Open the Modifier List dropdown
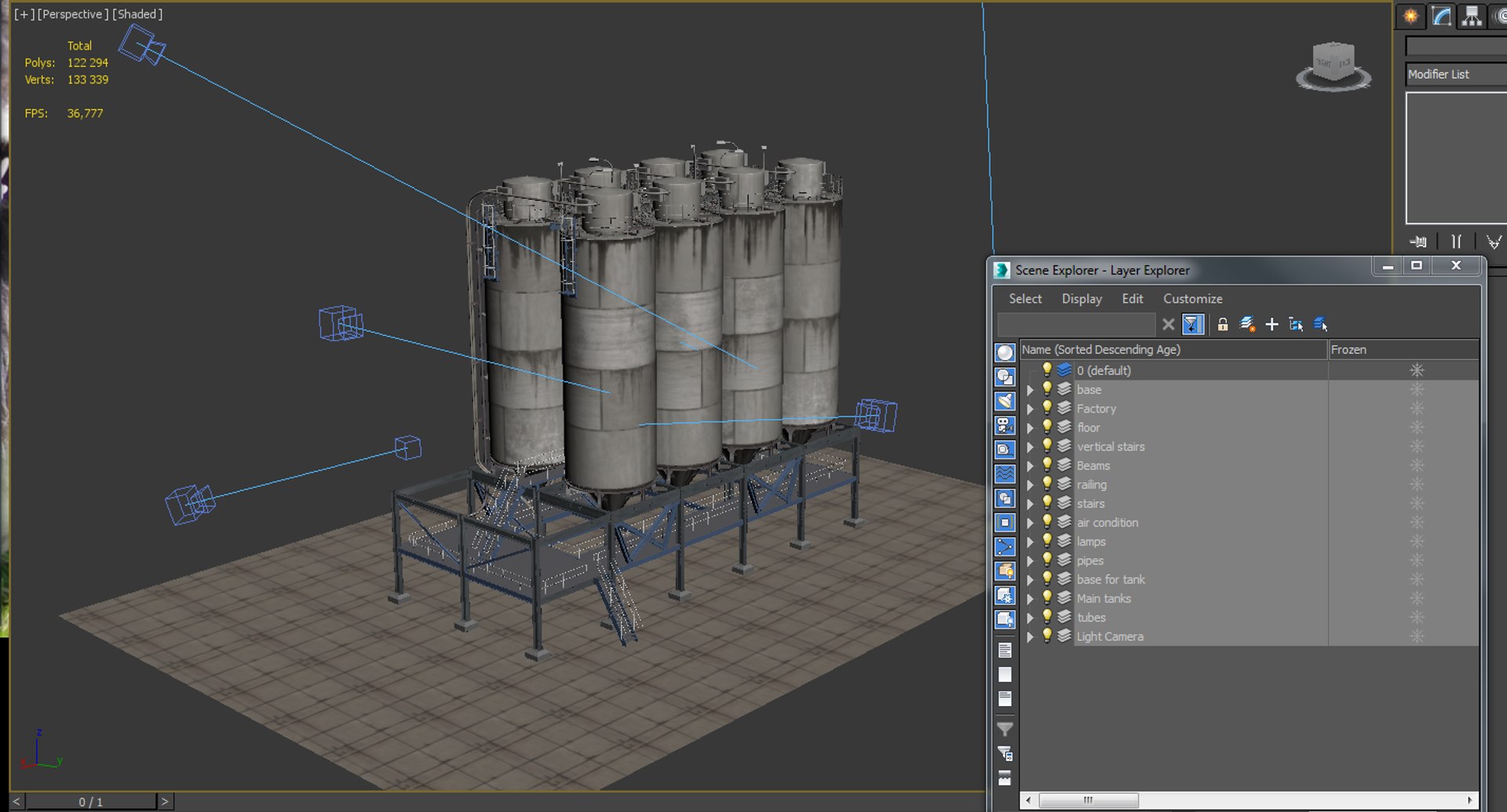Image resolution: width=1507 pixels, height=812 pixels. [x=1456, y=75]
